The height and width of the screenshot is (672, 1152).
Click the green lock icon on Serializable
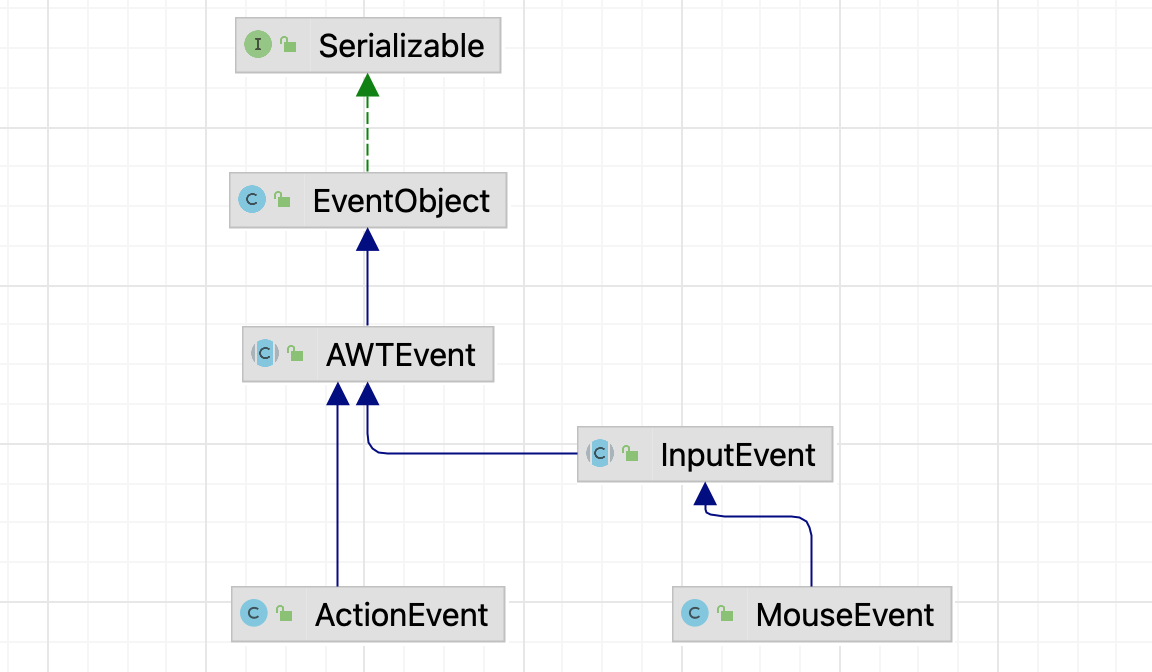pyautogui.click(x=288, y=45)
